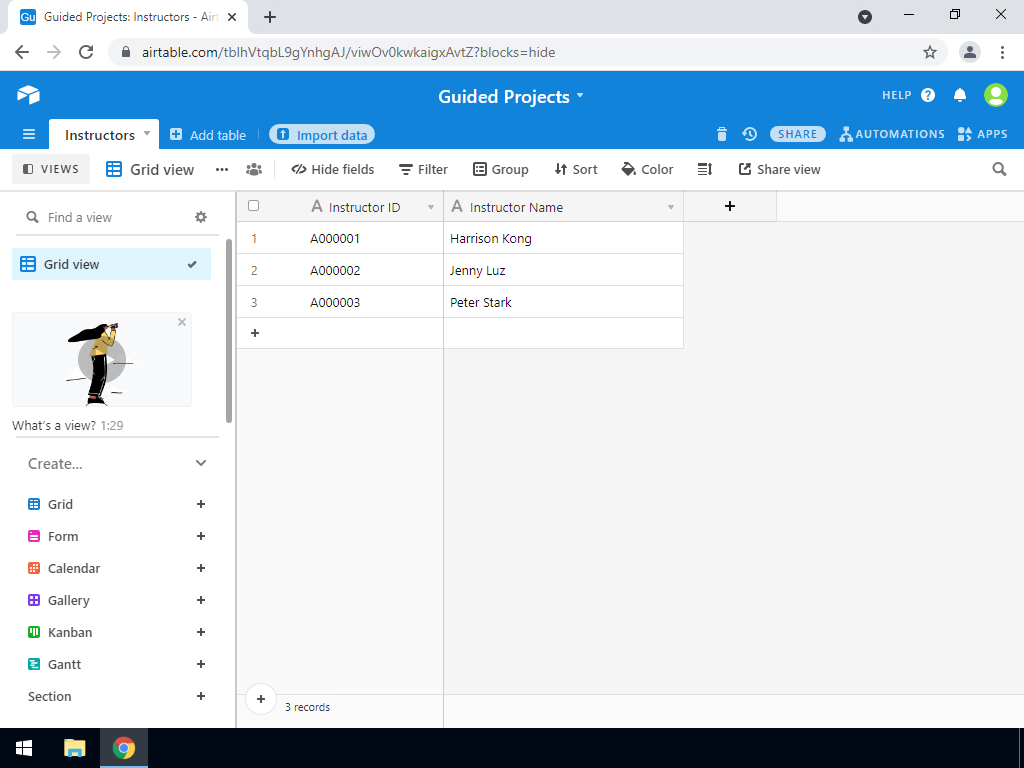The image size is (1024, 768).
Task: Click the Airtable home logo icon
Action: (28, 95)
